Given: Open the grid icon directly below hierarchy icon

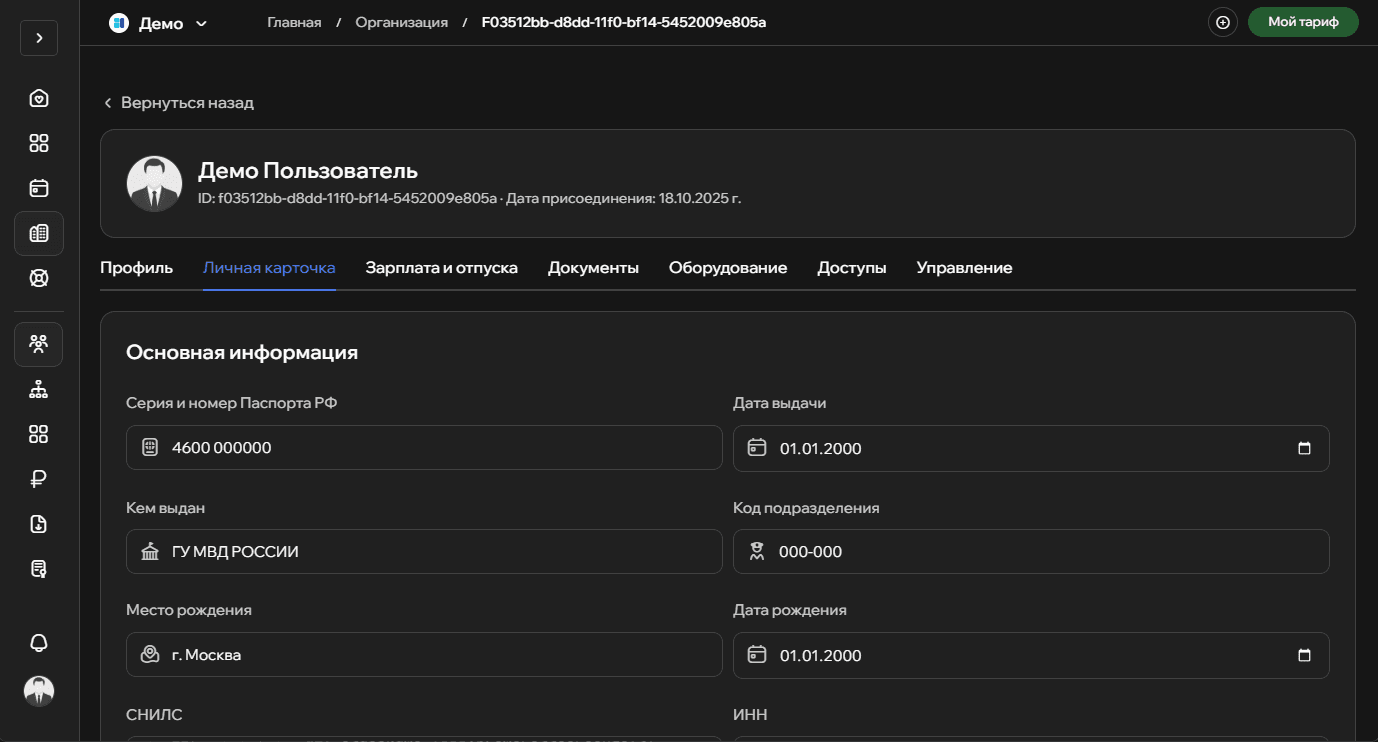Looking at the screenshot, I should [39, 434].
